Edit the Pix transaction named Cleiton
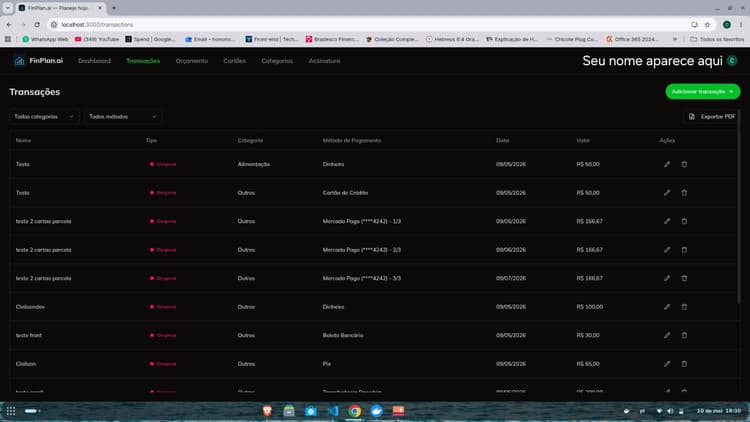The height and width of the screenshot is (422, 750). click(667, 364)
